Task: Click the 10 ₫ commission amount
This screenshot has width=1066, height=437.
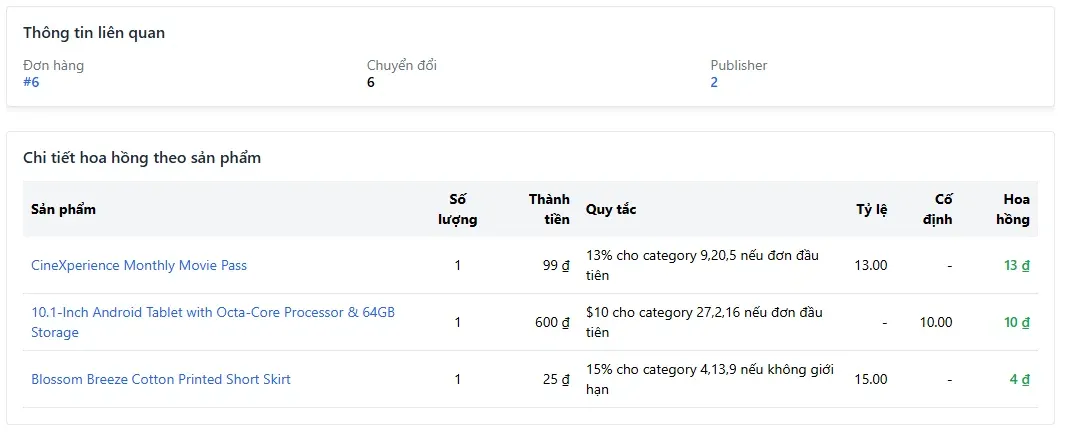Action: tap(1017, 322)
